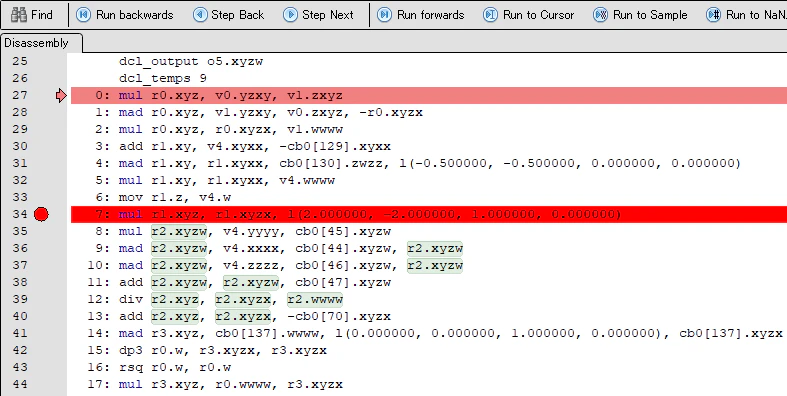Viewport: 787px width, 396px height.
Task: Select instruction 1: mad r0.xyz line
Action: coord(259,112)
